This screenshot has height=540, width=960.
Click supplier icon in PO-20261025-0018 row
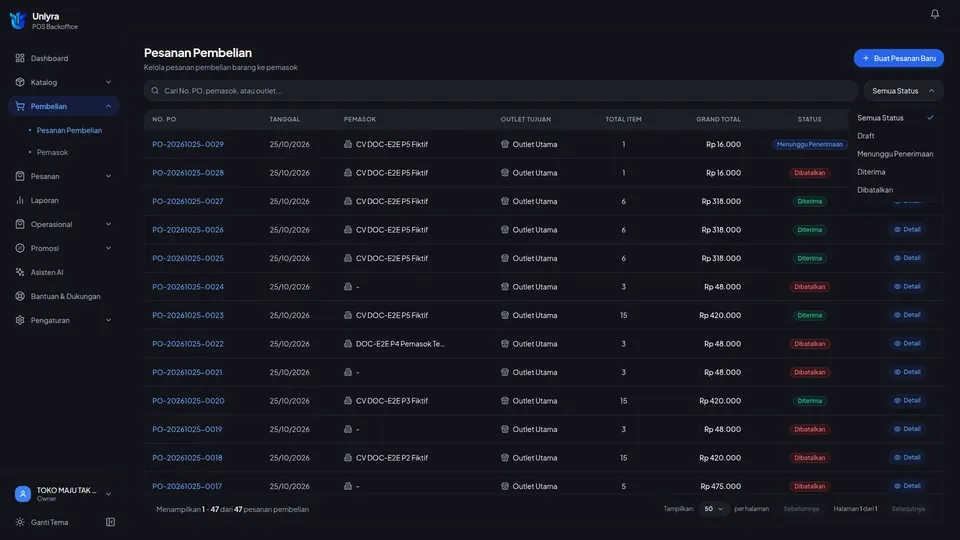pyautogui.click(x=348, y=457)
